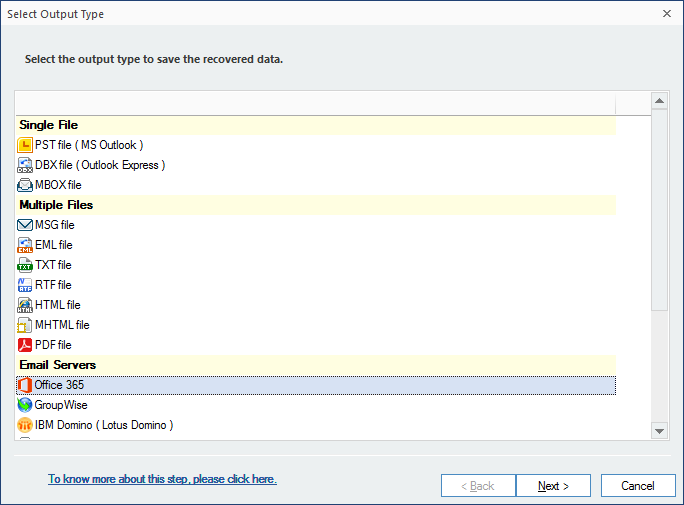
Task: Pick EML file from the list
Action: pos(316,245)
